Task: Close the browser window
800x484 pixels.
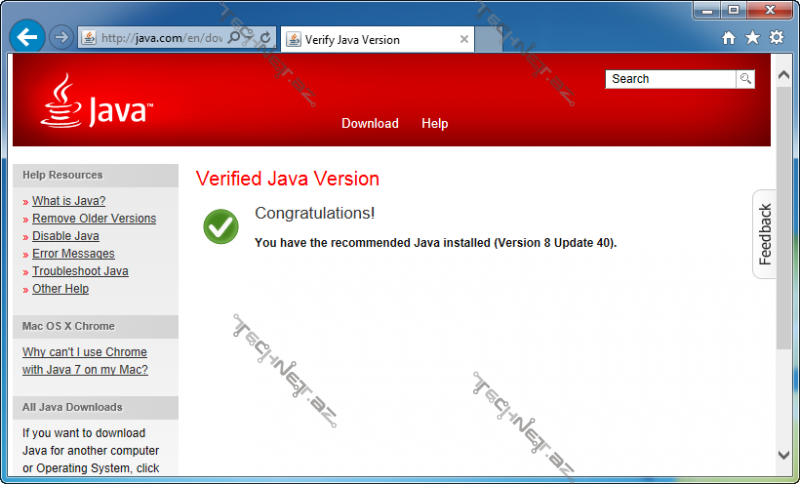Action: (x=770, y=10)
